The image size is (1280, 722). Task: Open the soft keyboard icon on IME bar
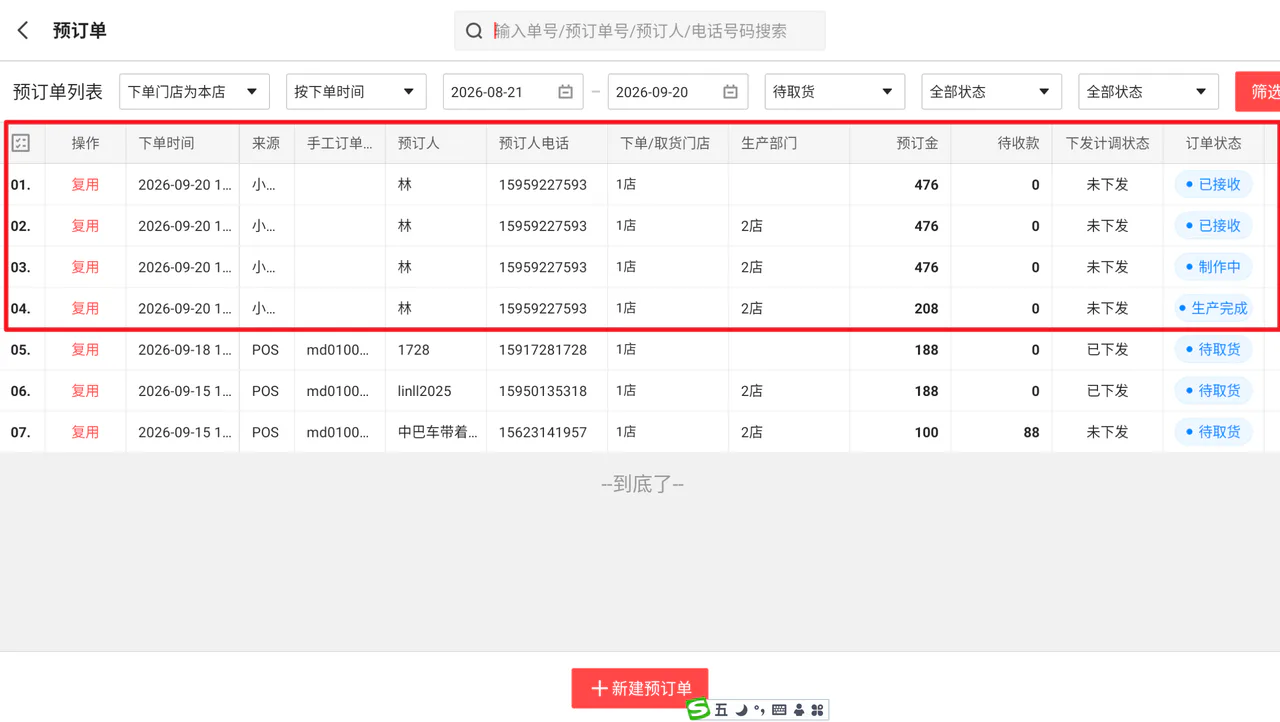(780, 710)
